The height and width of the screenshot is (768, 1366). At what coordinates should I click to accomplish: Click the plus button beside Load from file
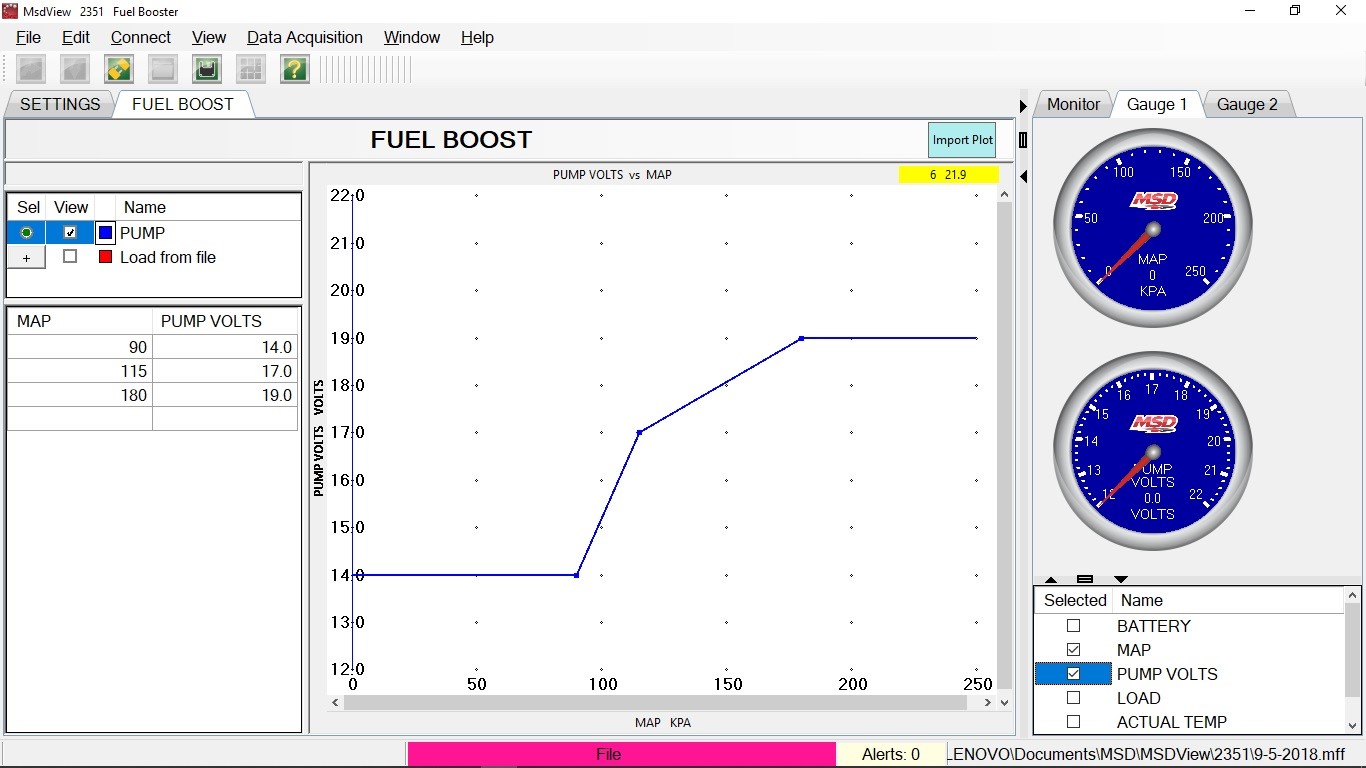point(26,258)
